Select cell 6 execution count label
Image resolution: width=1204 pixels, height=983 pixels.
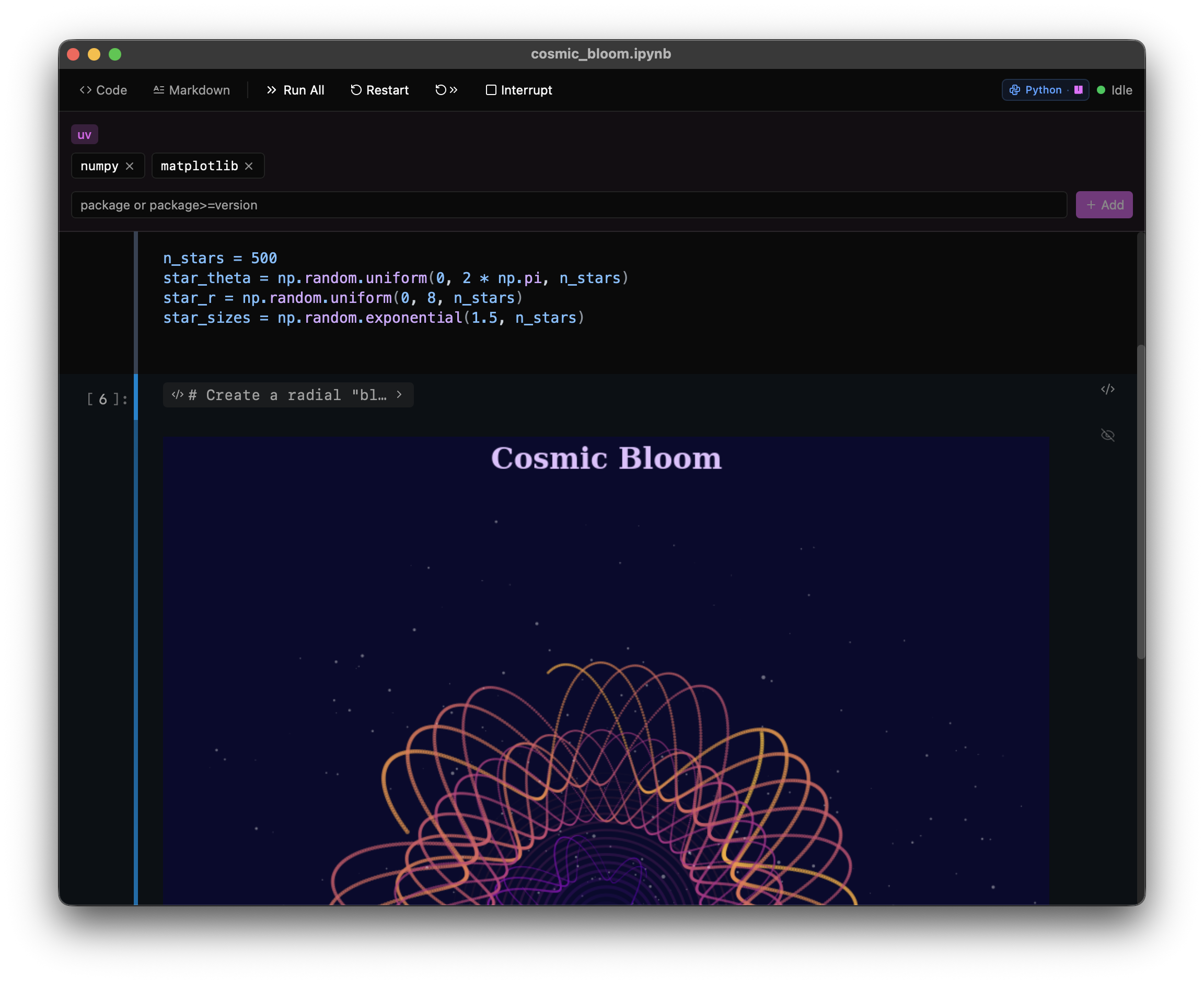pyautogui.click(x=107, y=399)
